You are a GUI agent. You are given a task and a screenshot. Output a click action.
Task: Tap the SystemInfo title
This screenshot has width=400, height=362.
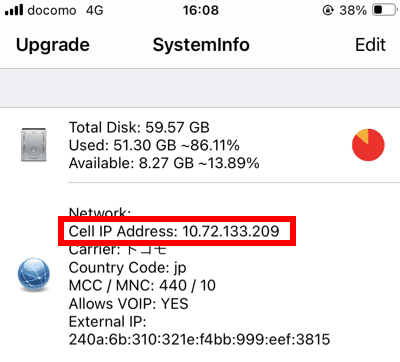(201, 45)
